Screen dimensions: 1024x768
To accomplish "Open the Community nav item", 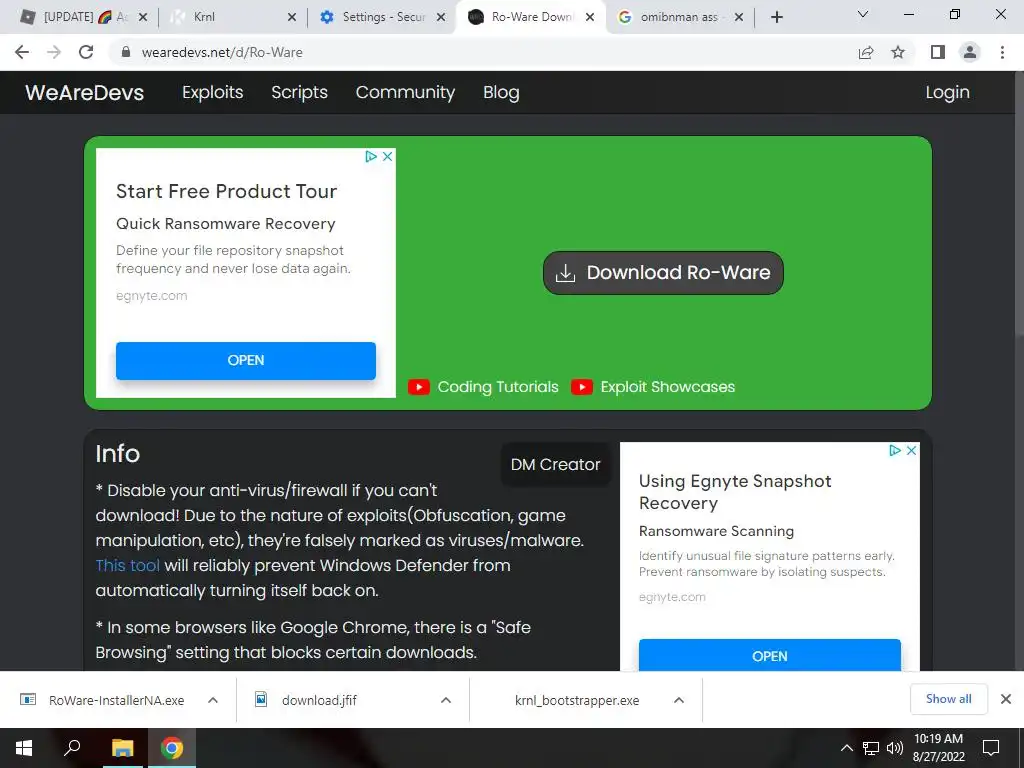I will [x=405, y=93].
